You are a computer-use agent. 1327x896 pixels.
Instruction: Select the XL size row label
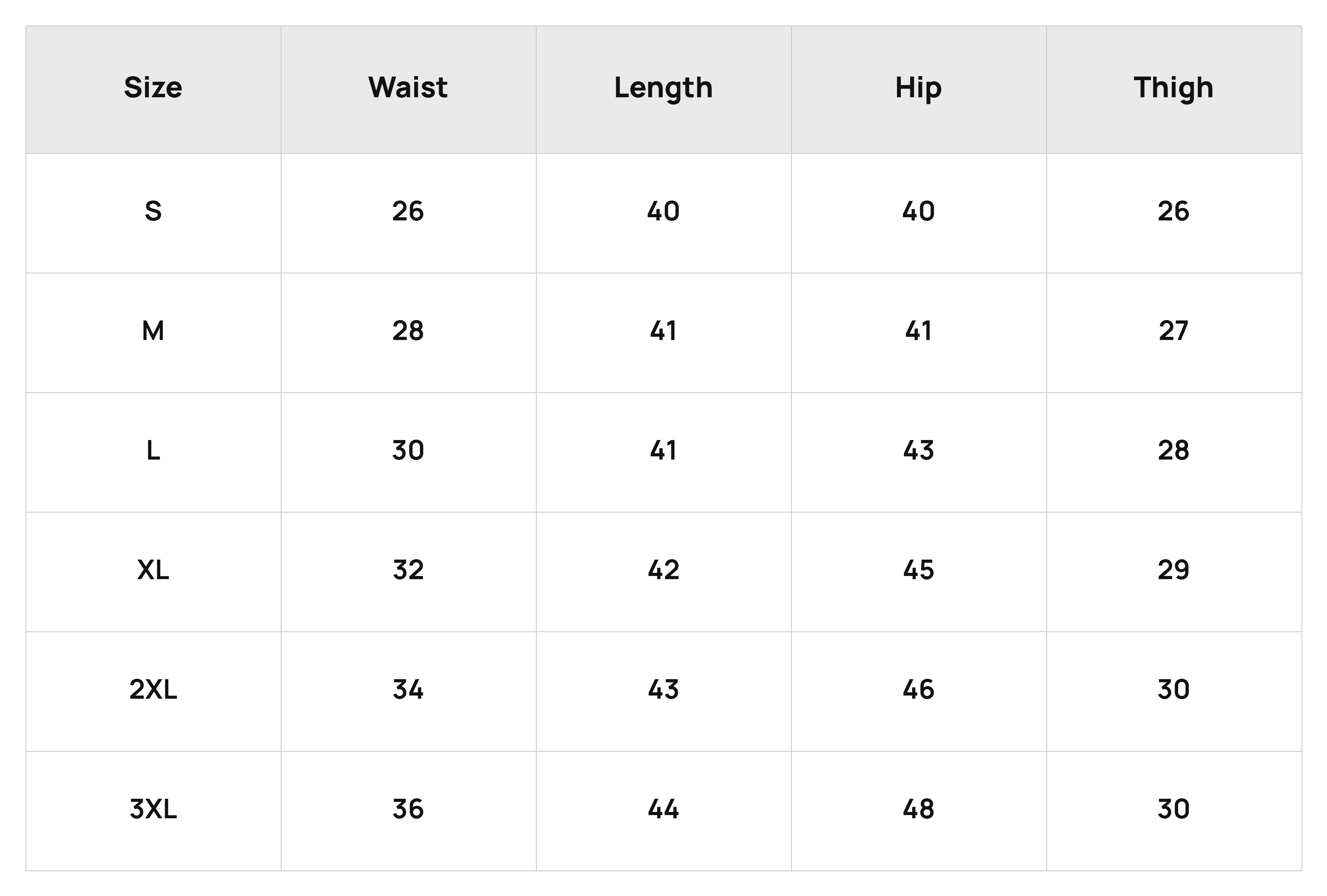(x=153, y=570)
